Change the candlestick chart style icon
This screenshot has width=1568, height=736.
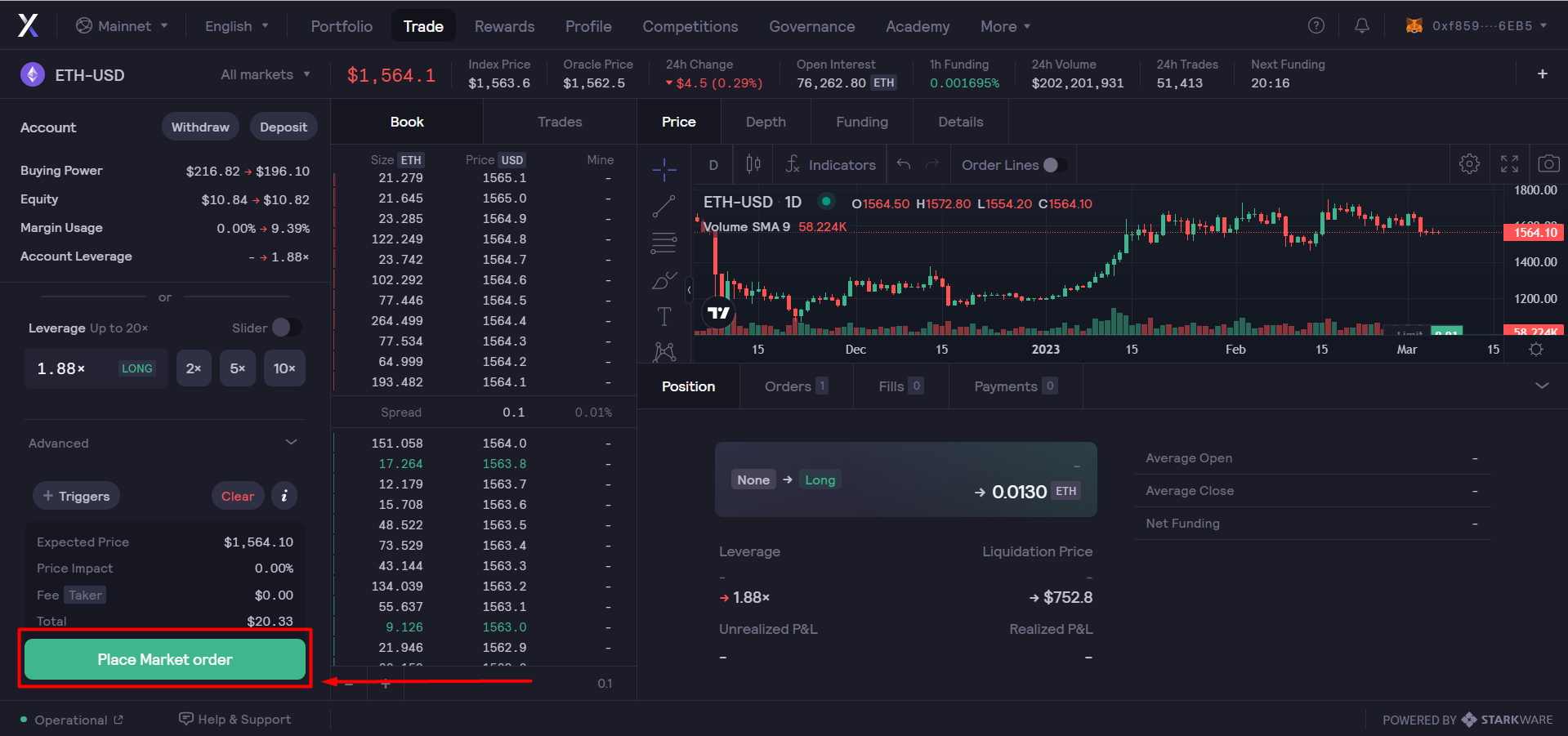pyautogui.click(x=753, y=164)
